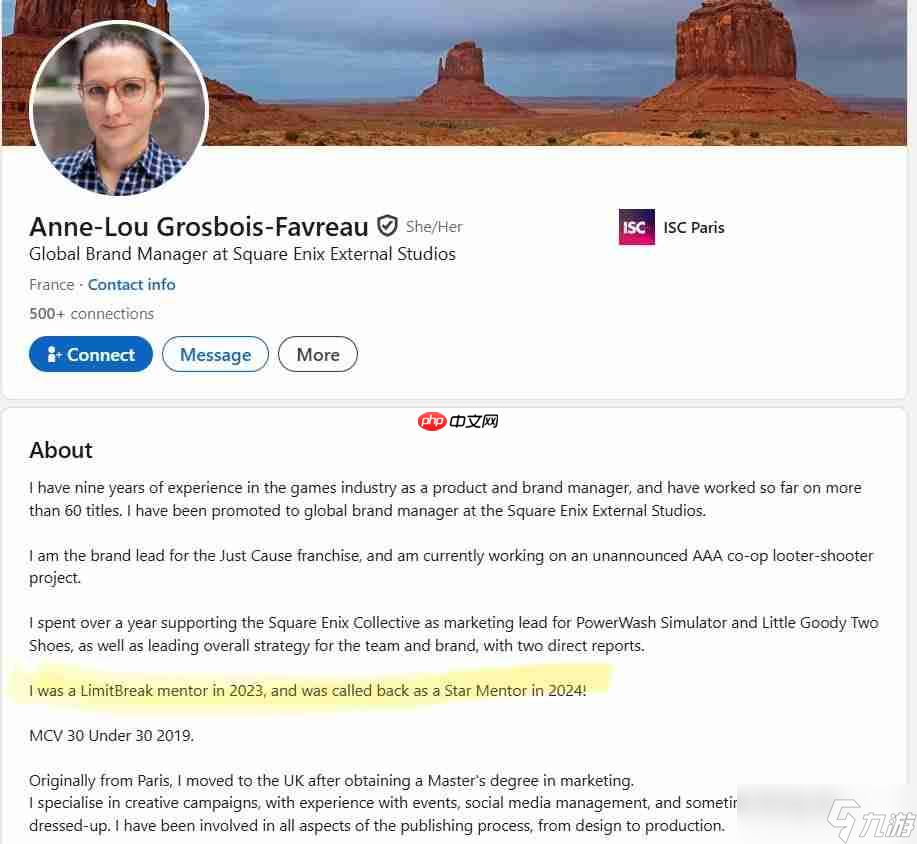Click the profile name Anne-Lou Grosbois-Favreau
Viewport: 917px width, 844px height.
[x=199, y=227]
